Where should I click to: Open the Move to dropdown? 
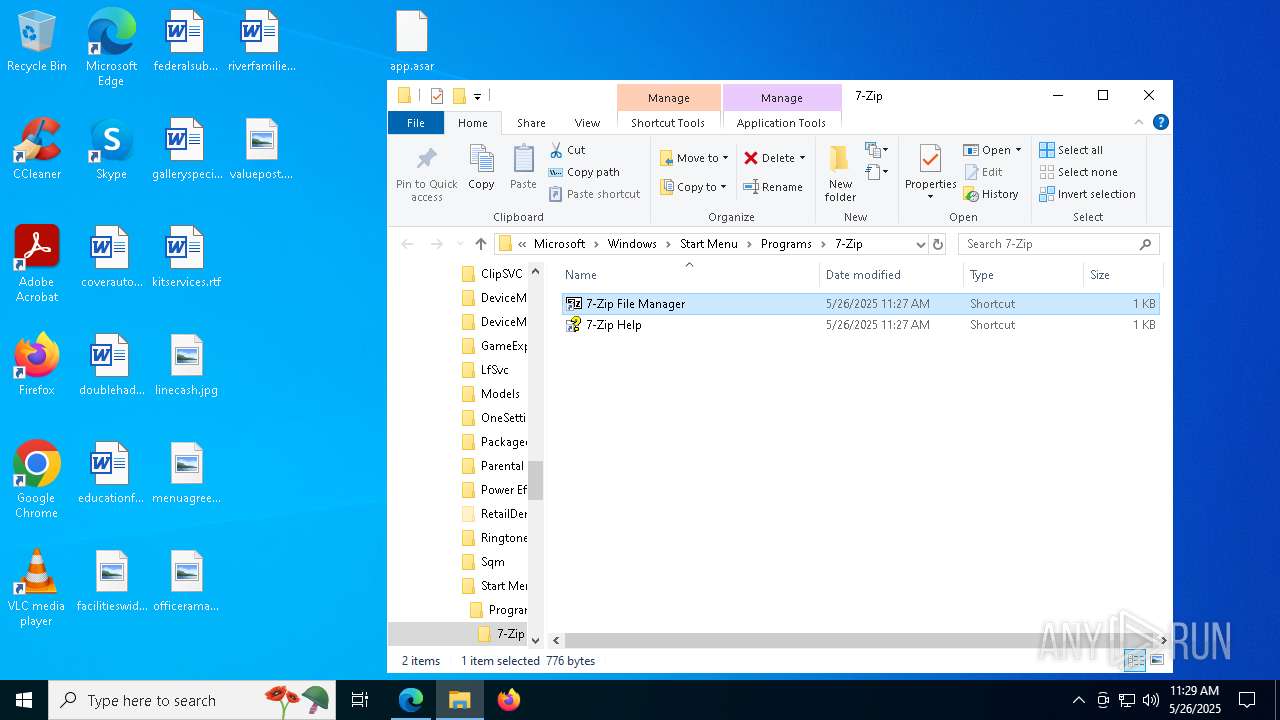[x=694, y=158]
